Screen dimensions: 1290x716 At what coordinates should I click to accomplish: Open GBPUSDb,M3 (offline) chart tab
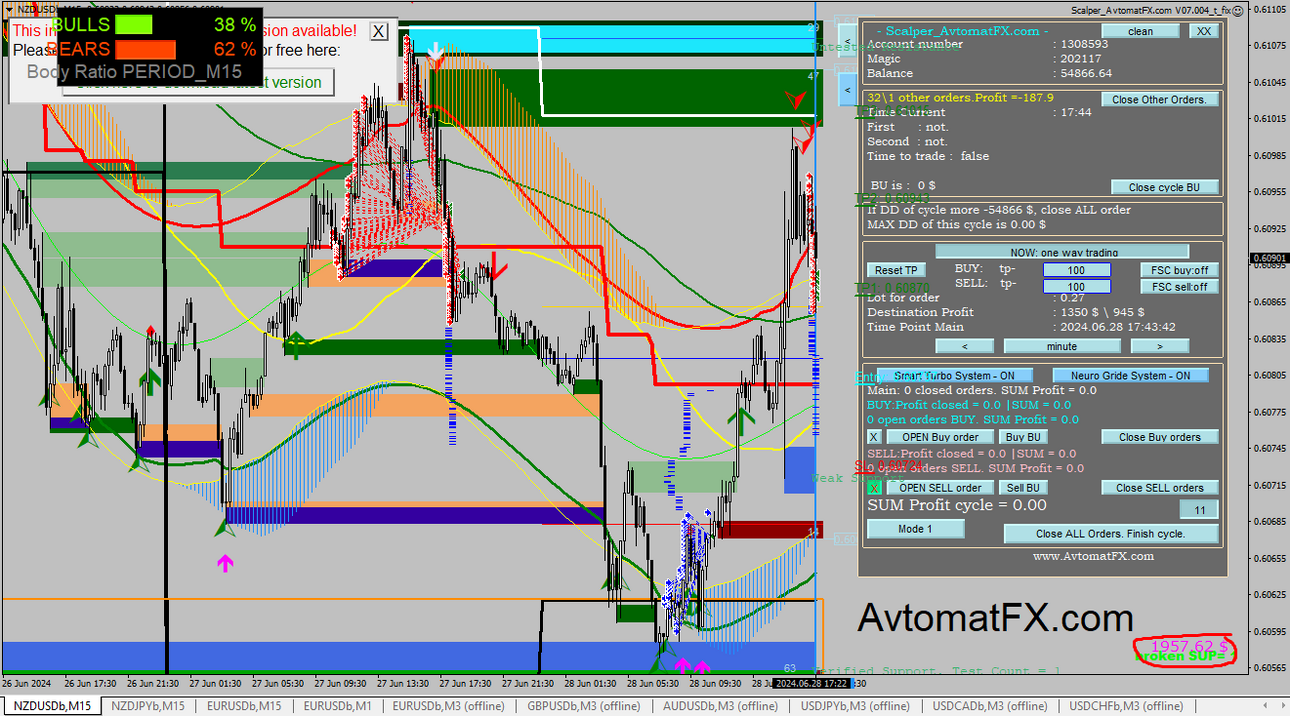[x=584, y=706]
